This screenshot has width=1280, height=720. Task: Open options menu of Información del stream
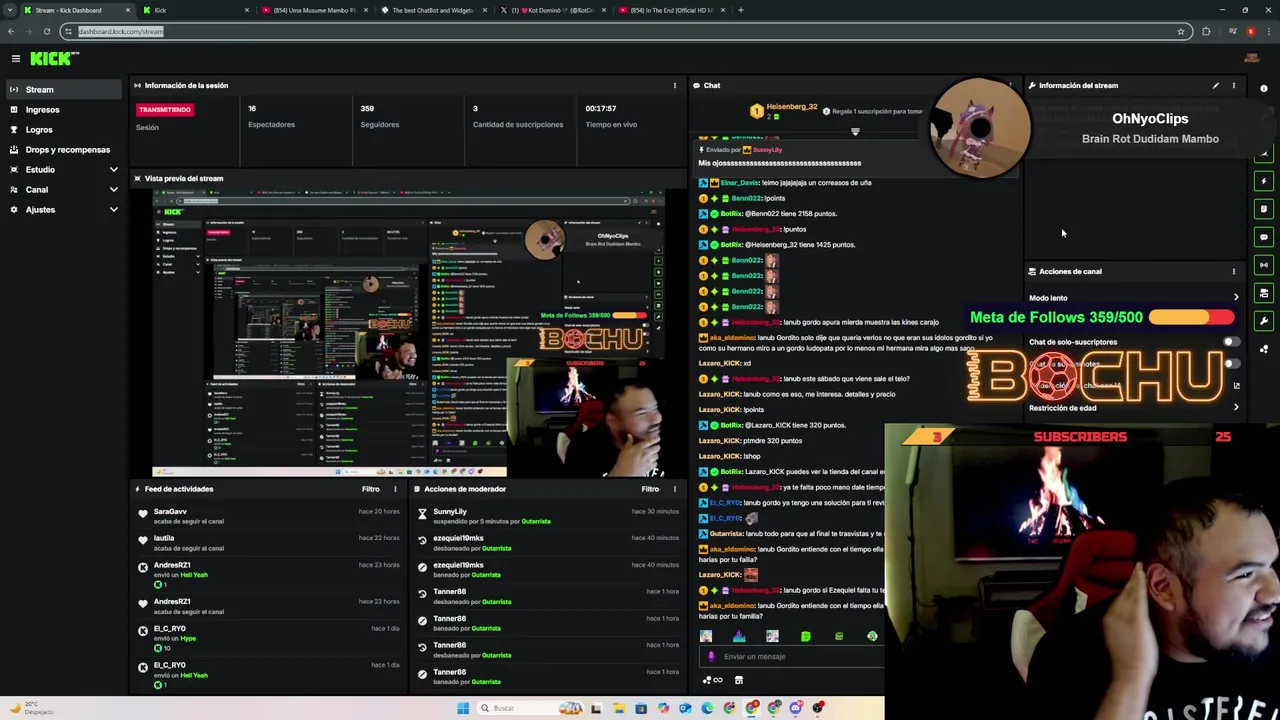1233,86
